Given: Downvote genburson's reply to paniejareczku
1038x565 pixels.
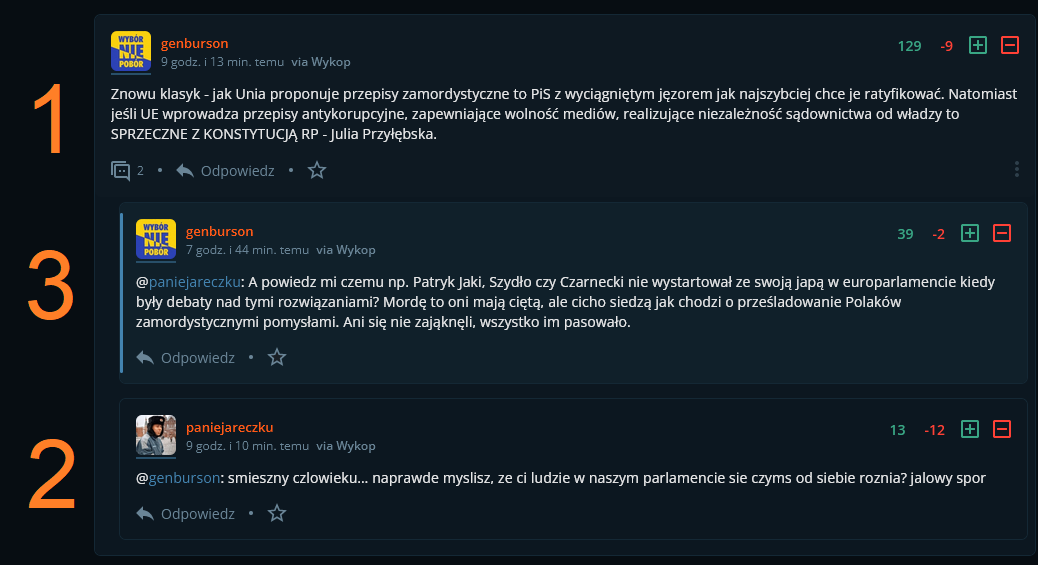Looking at the screenshot, I should pos(1002,233).
